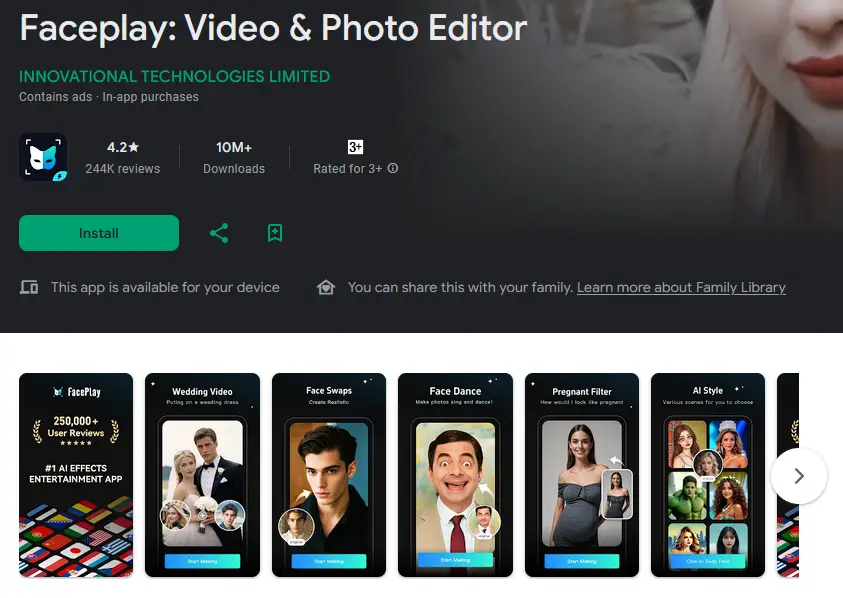
Task: Click the 244K reviews text
Action: [123, 169]
